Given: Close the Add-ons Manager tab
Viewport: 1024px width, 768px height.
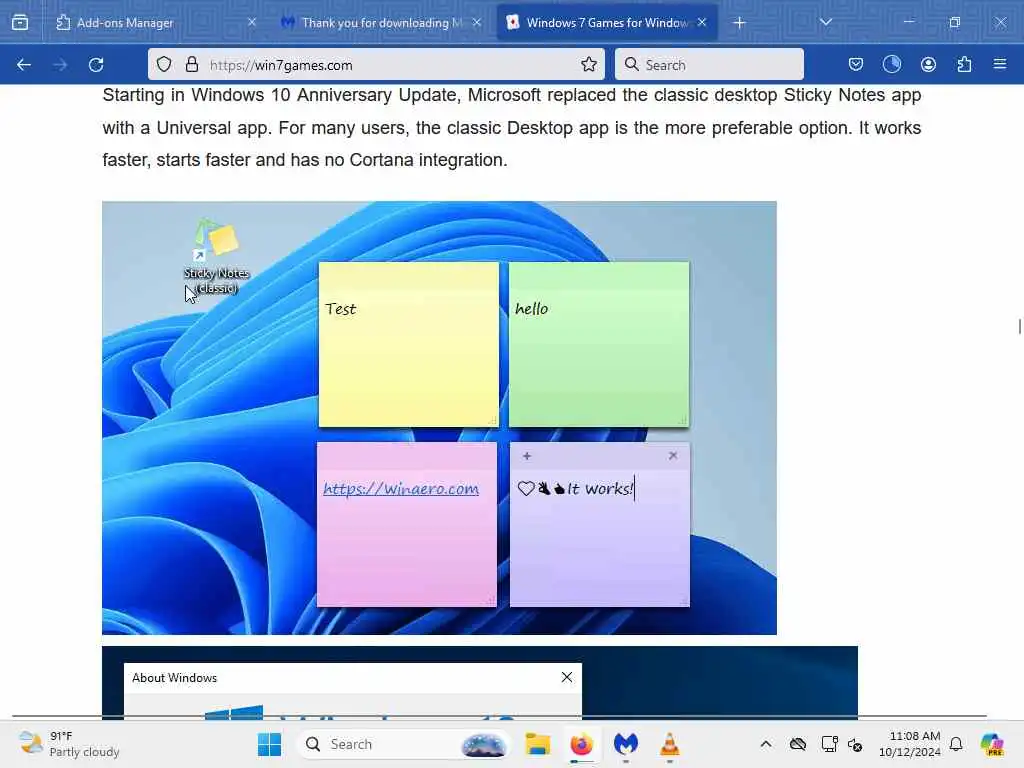Looking at the screenshot, I should click(x=252, y=22).
